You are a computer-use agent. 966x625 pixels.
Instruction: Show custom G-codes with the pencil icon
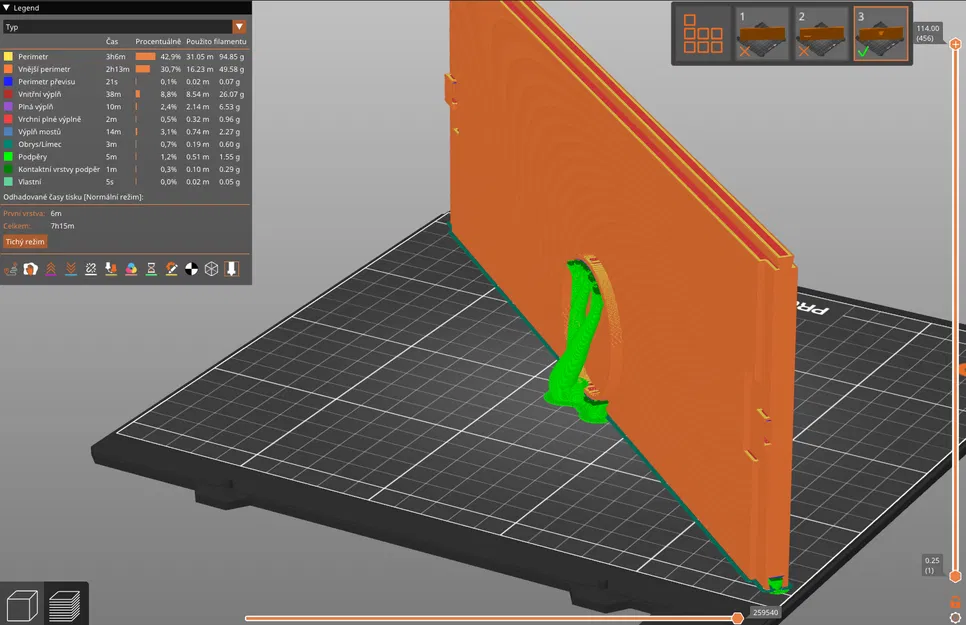pyautogui.click(x=171, y=268)
